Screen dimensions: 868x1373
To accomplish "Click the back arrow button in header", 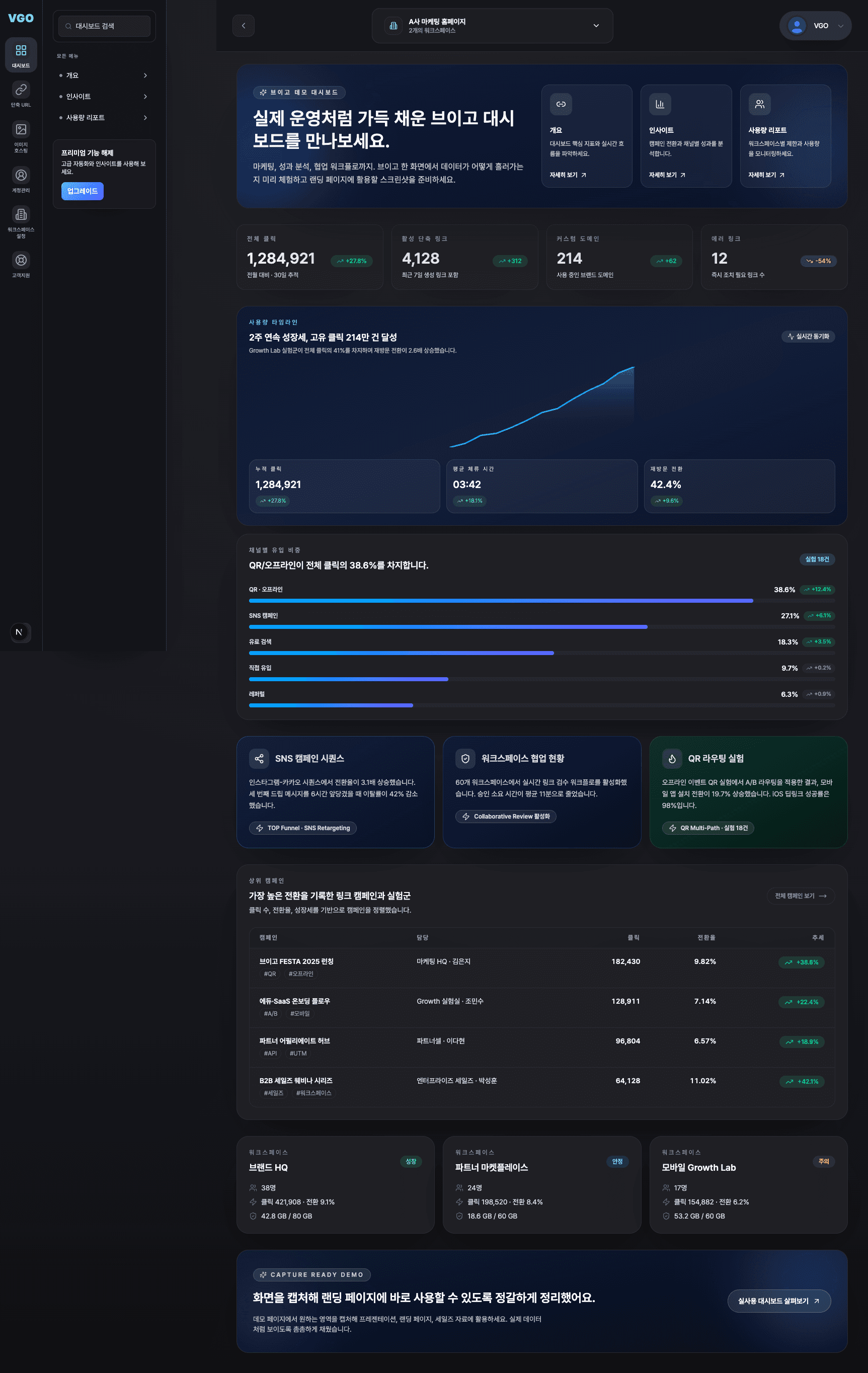I will 244,26.
